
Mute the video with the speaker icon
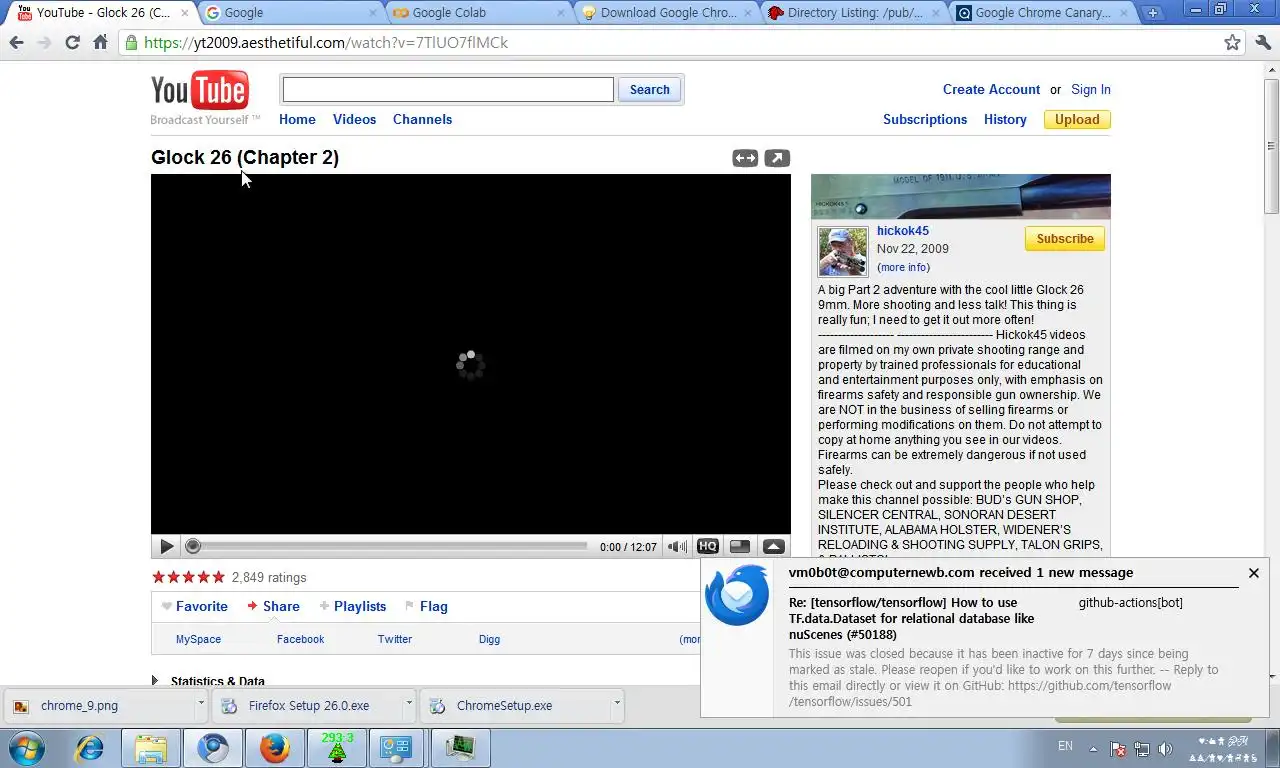(677, 546)
